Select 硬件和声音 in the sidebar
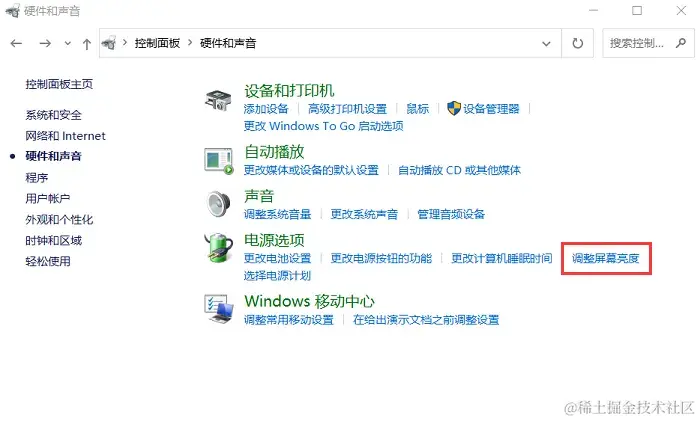This screenshot has width=700, height=421. 54,156
